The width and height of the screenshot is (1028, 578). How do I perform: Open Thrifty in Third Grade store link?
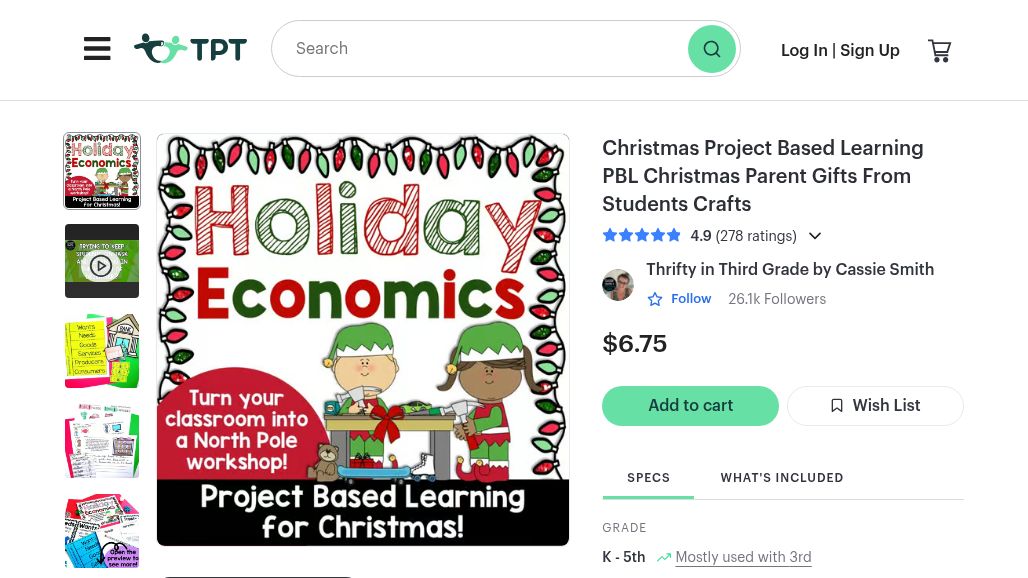(790, 269)
